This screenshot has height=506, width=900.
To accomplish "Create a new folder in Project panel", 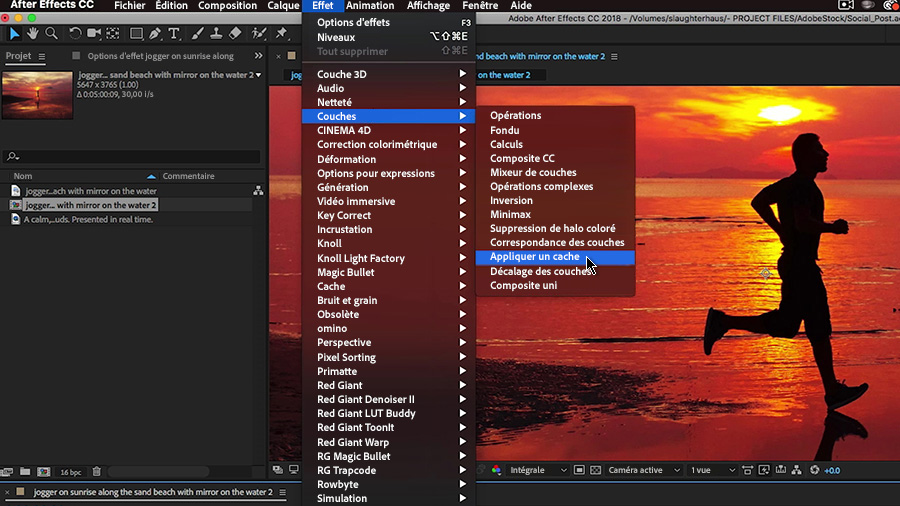I will pyautogui.click(x=25, y=471).
